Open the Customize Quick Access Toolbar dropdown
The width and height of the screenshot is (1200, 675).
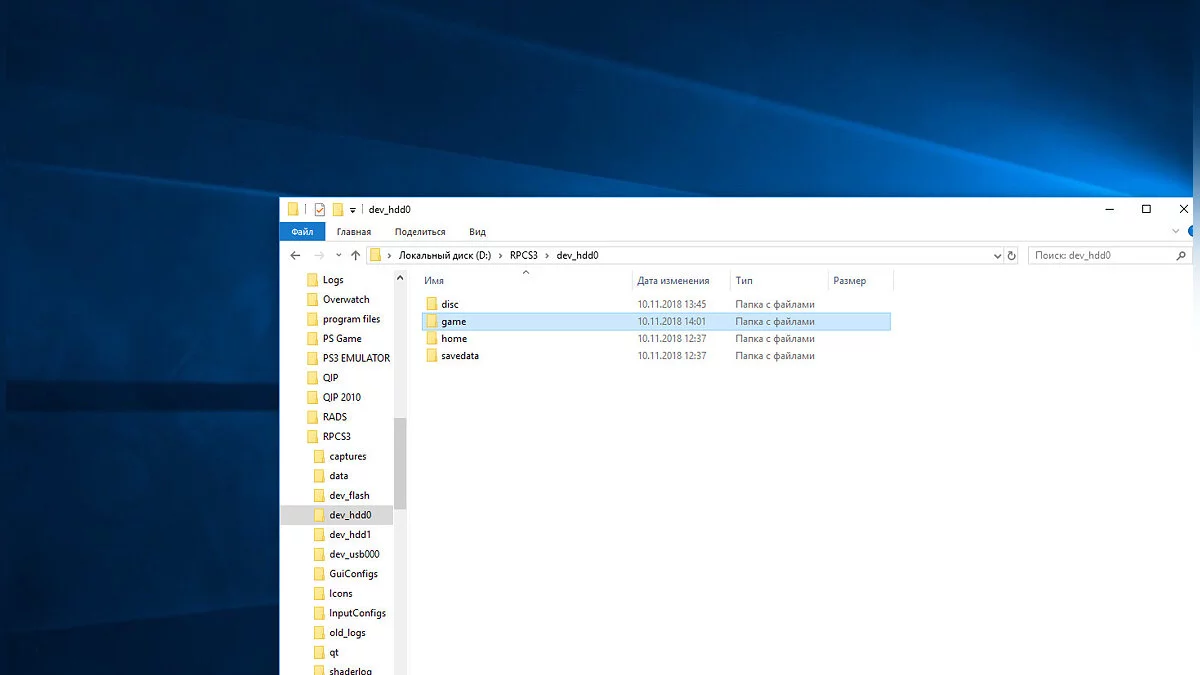click(x=353, y=211)
